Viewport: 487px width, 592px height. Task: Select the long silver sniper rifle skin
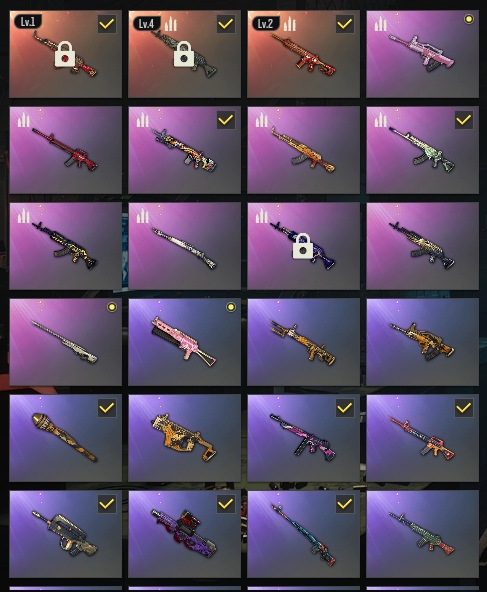[185, 246]
